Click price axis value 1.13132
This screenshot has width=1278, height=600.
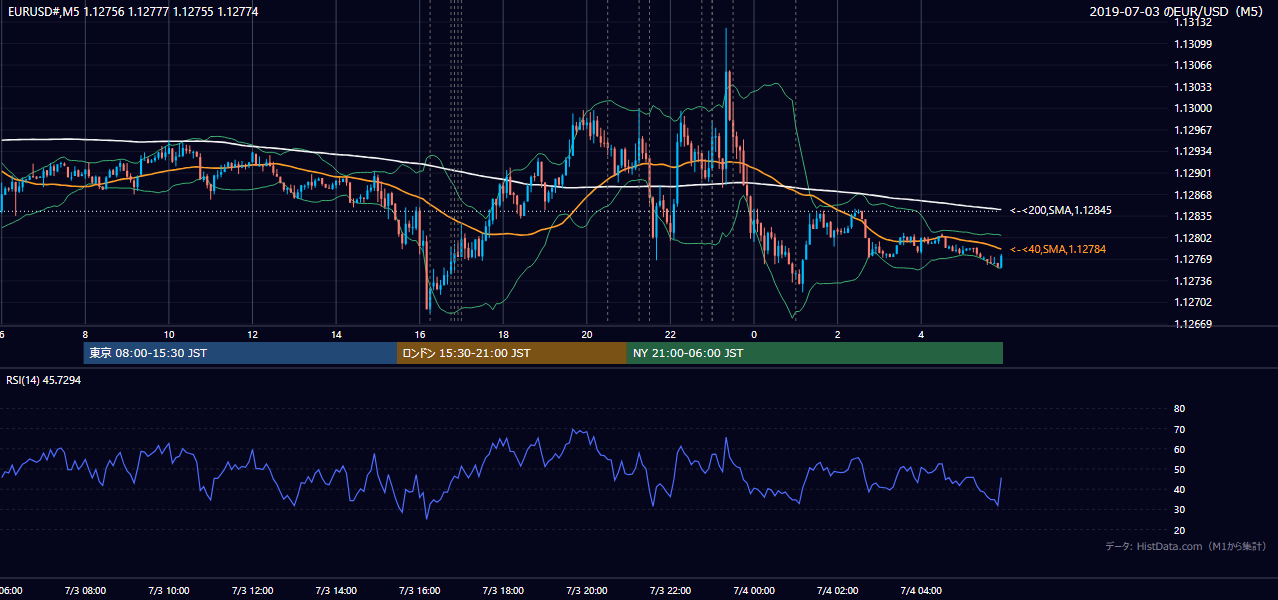pos(1194,24)
